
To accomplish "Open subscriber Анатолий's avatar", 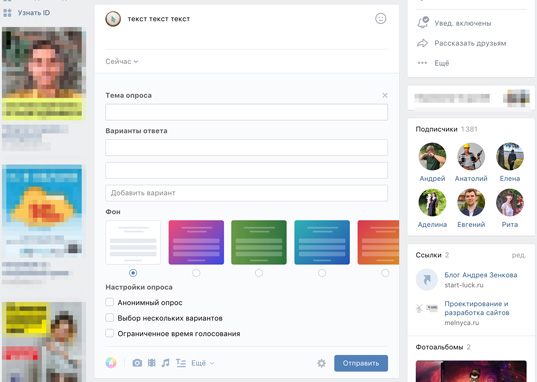I will pos(471,157).
